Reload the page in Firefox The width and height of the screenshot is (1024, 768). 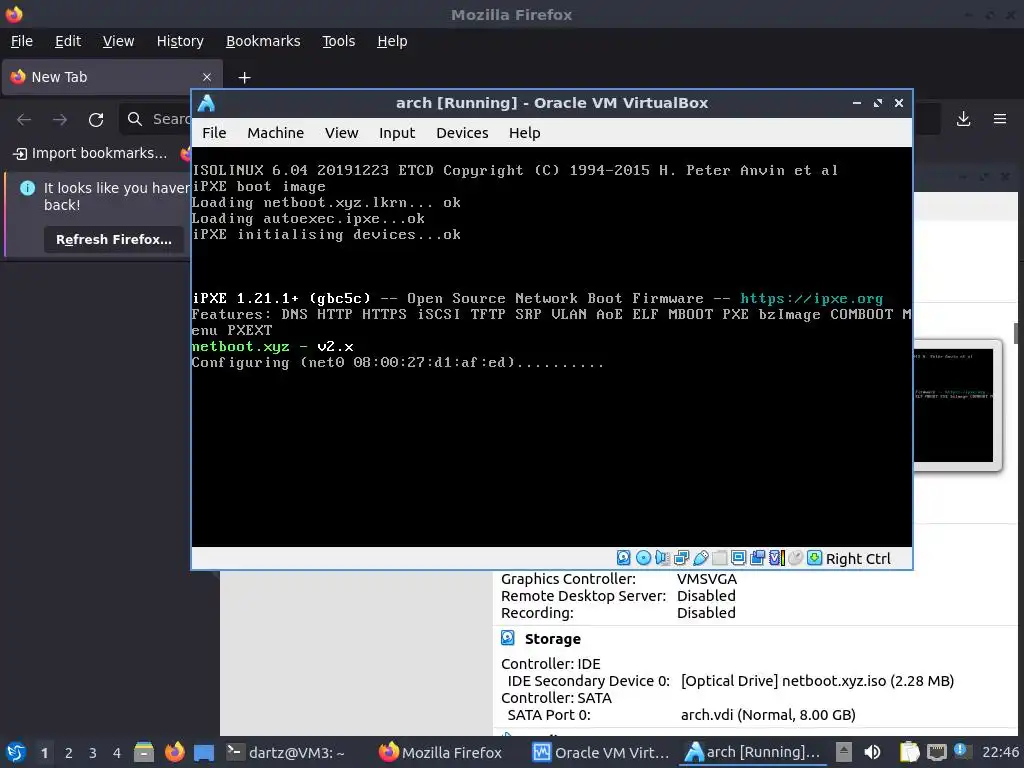click(96, 120)
